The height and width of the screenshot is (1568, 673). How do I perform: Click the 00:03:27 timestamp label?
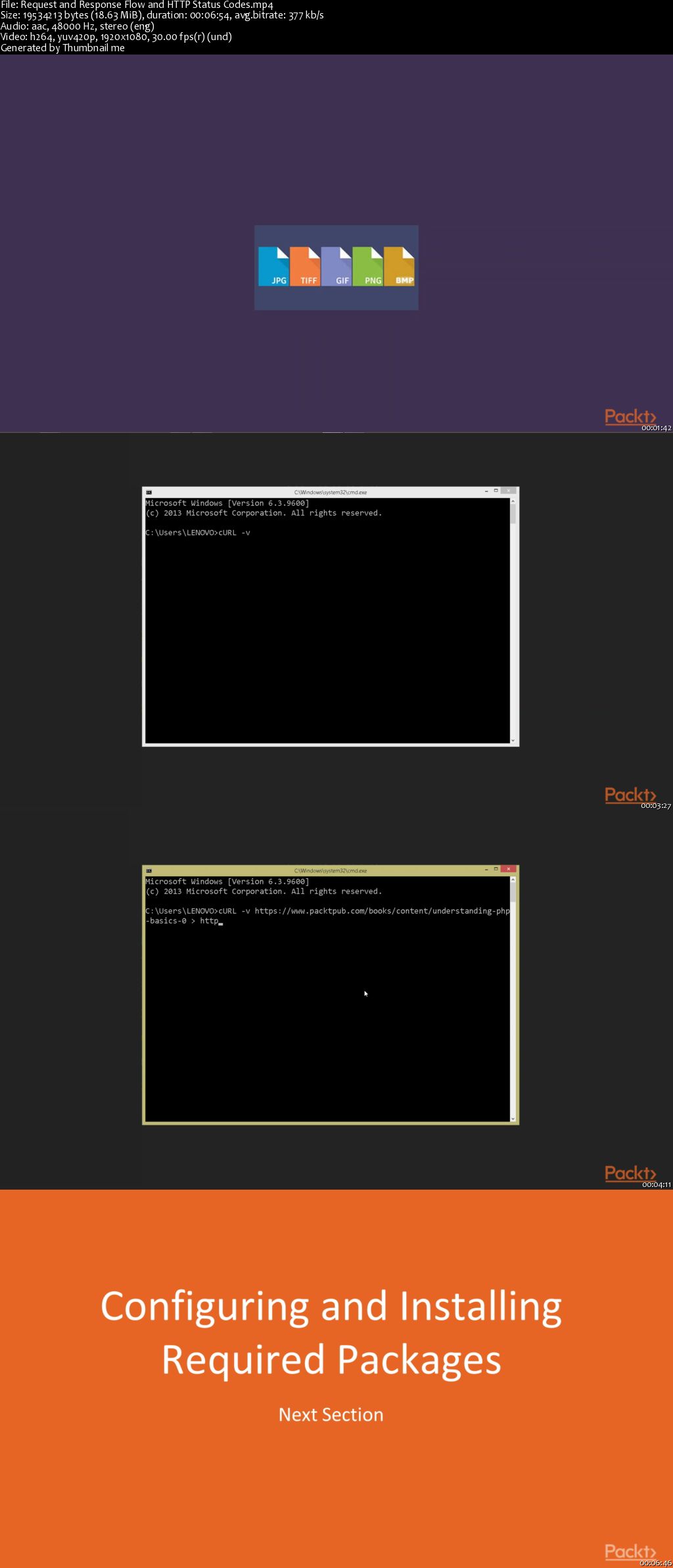[x=657, y=806]
